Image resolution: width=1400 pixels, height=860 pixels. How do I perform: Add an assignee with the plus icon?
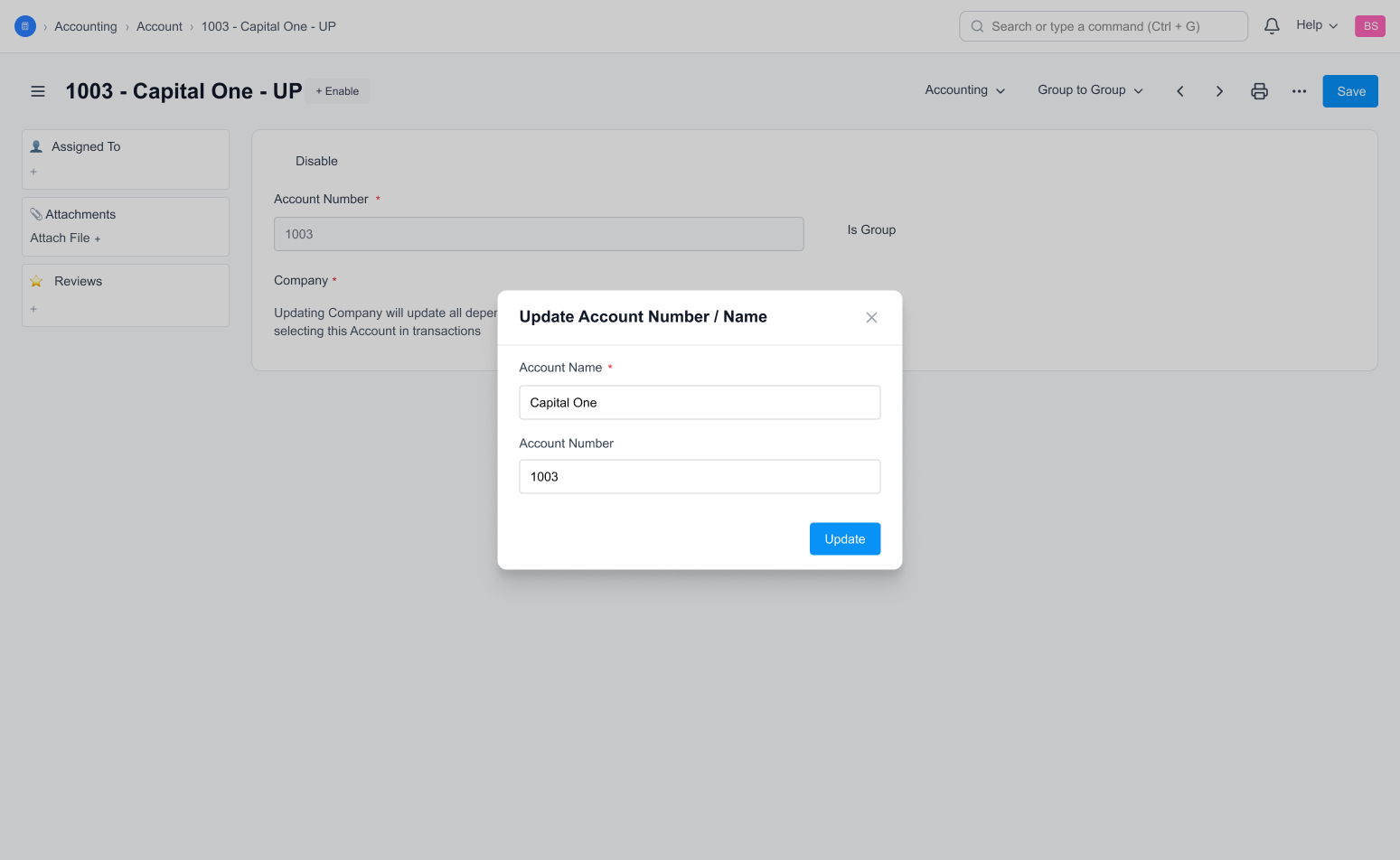coord(34,172)
